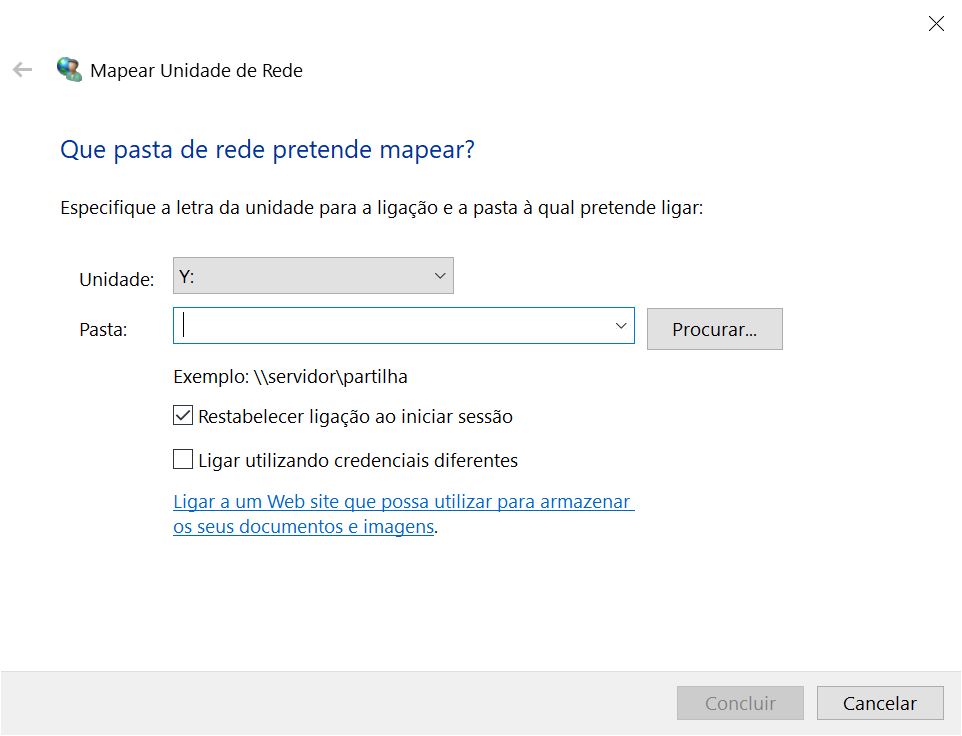Click the Map Network Drive globe icon

[x=69, y=70]
